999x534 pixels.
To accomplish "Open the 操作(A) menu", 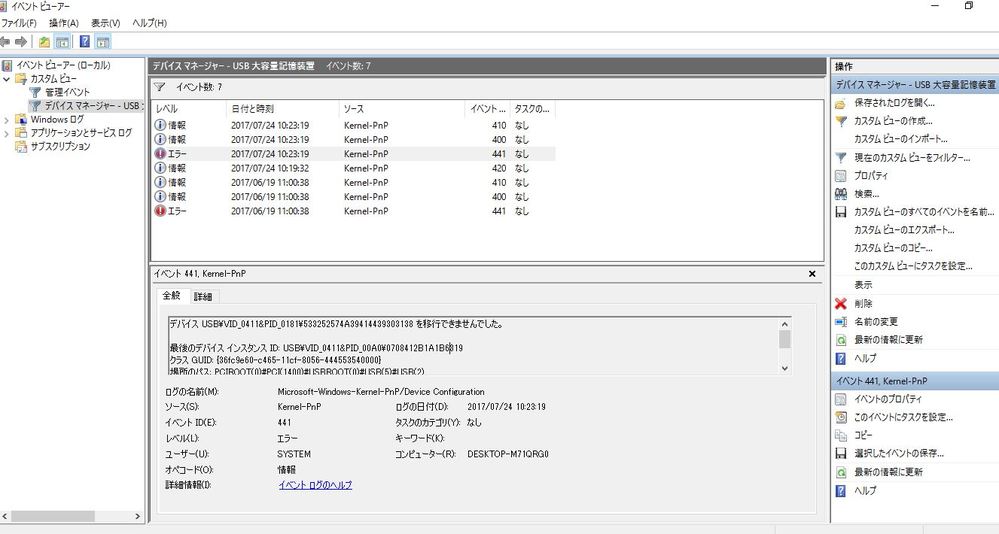I will (64, 23).
